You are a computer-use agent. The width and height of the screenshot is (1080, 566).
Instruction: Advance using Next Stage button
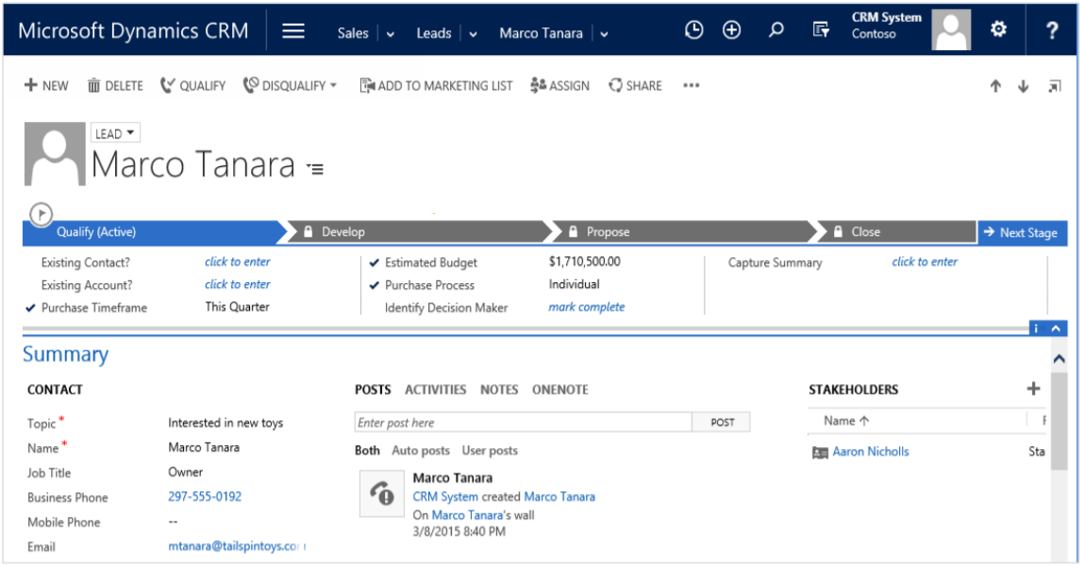(x=1022, y=232)
